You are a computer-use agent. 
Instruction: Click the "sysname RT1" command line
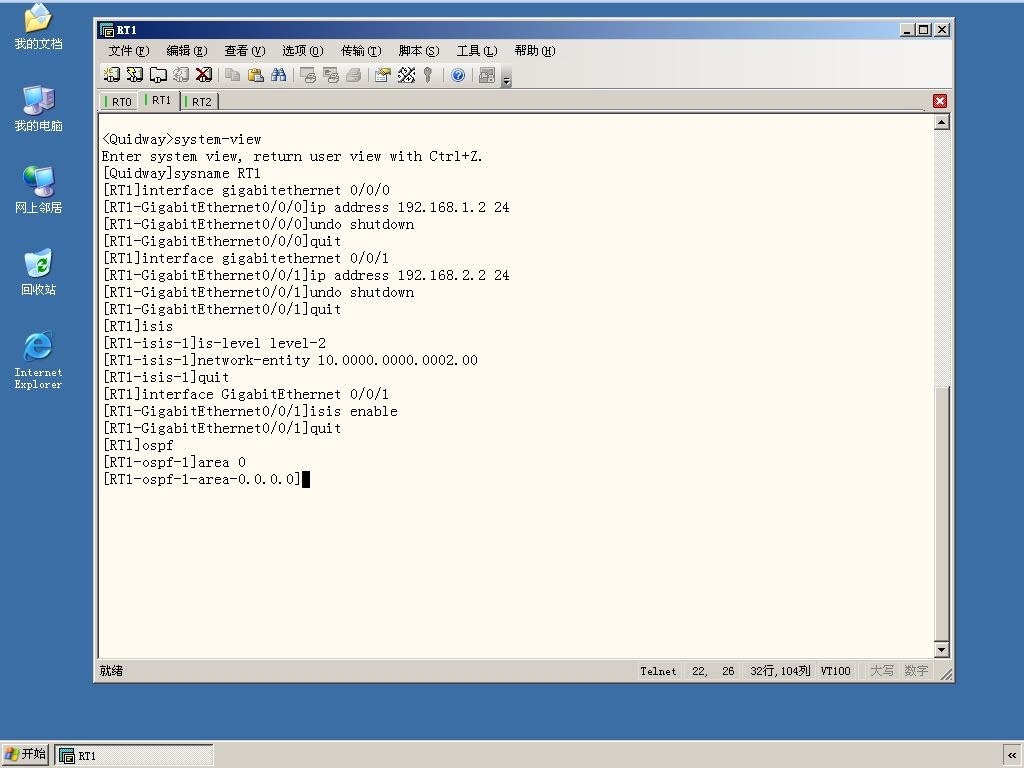coord(182,174)
